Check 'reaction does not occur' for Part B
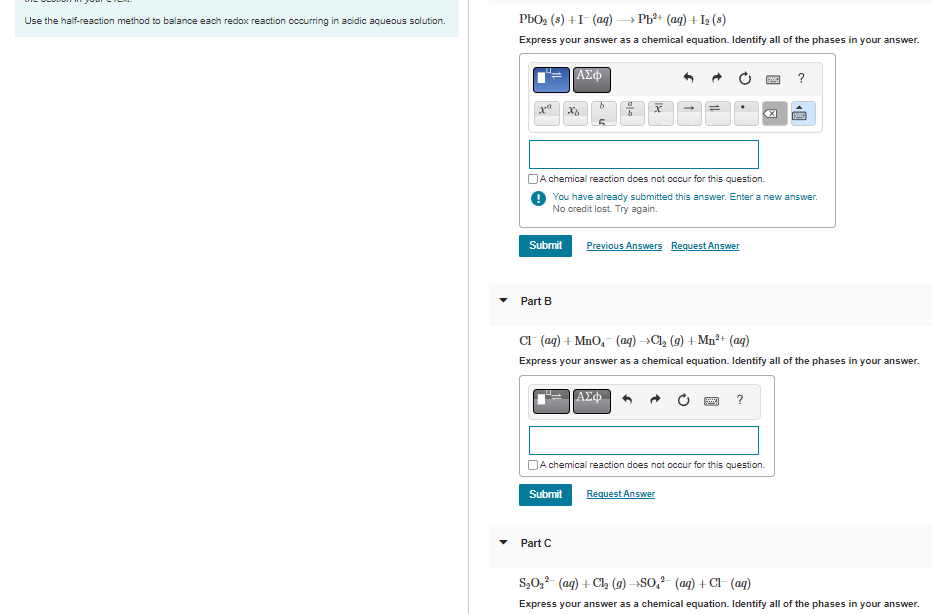932x614 pixels. click(533, 465)
